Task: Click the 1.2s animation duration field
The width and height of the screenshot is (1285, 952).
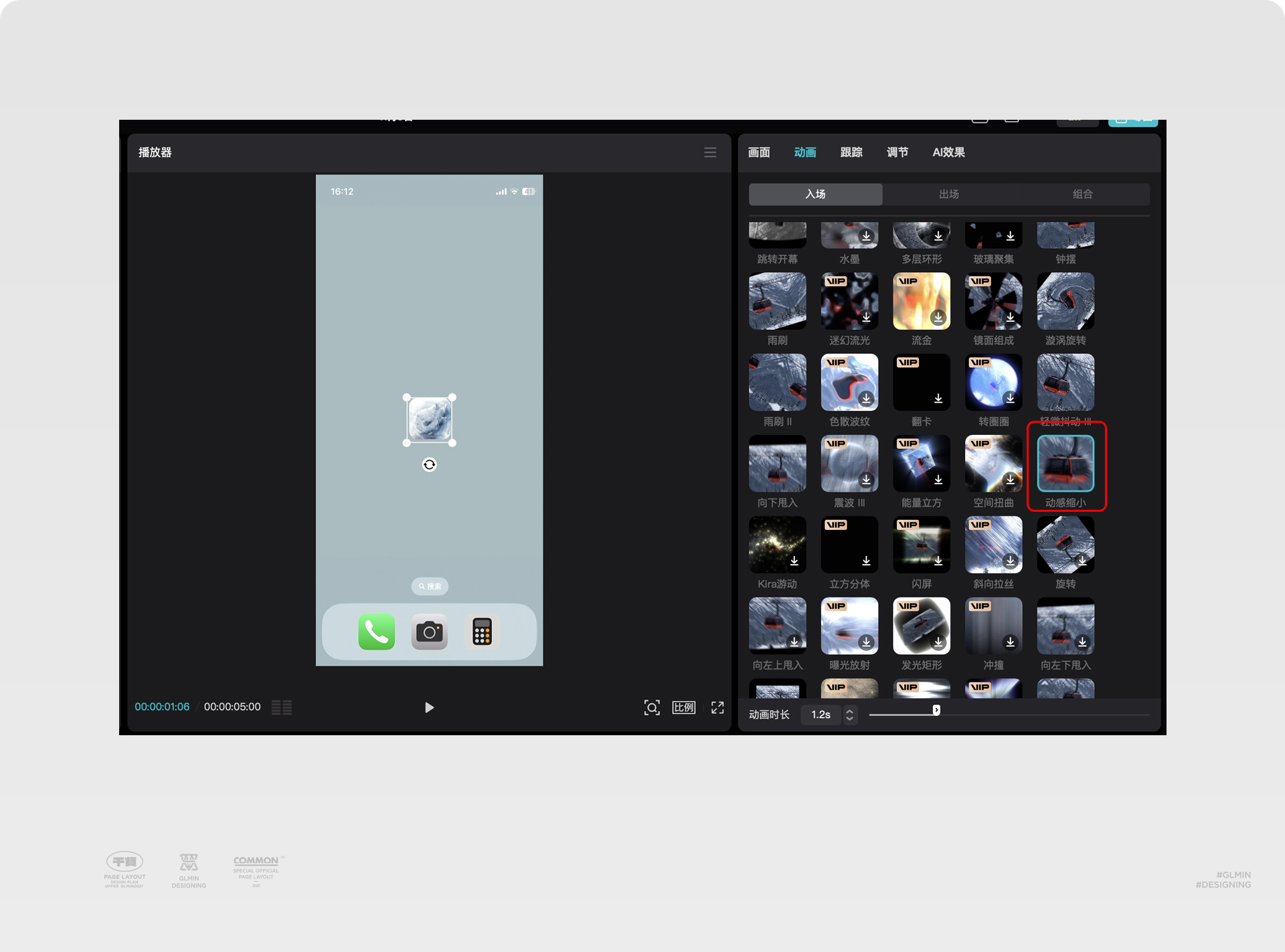Action: (x=821, y=715)
